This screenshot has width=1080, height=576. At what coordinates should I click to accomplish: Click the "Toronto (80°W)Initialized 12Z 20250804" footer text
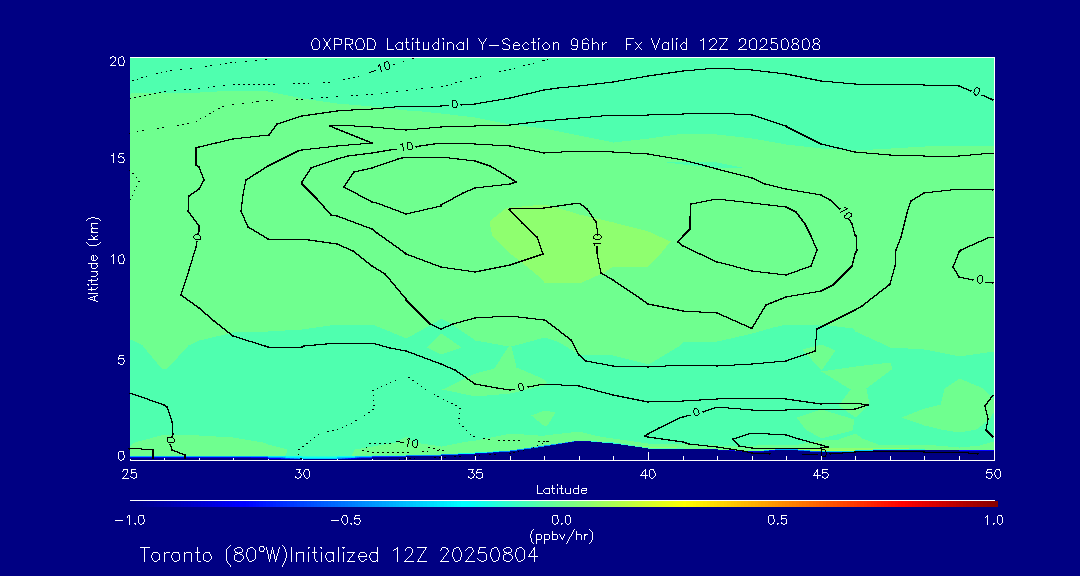[x=339, y=555]
